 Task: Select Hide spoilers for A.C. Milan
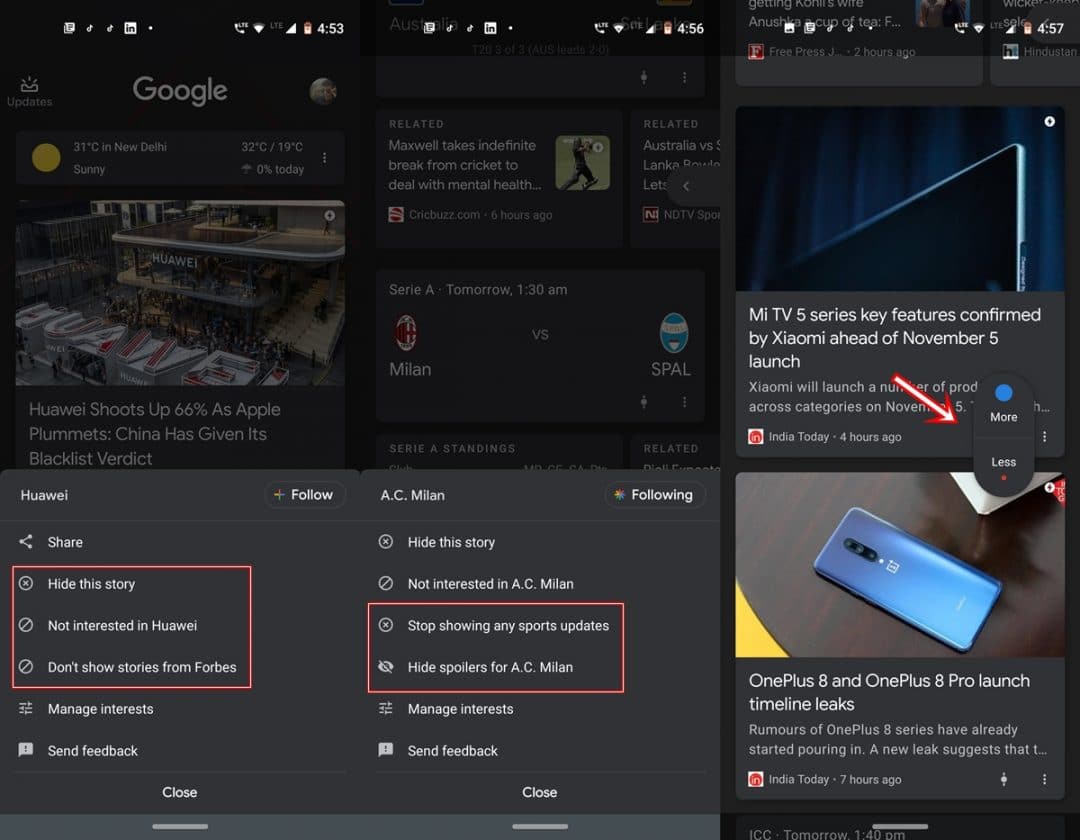pos(490,667)
